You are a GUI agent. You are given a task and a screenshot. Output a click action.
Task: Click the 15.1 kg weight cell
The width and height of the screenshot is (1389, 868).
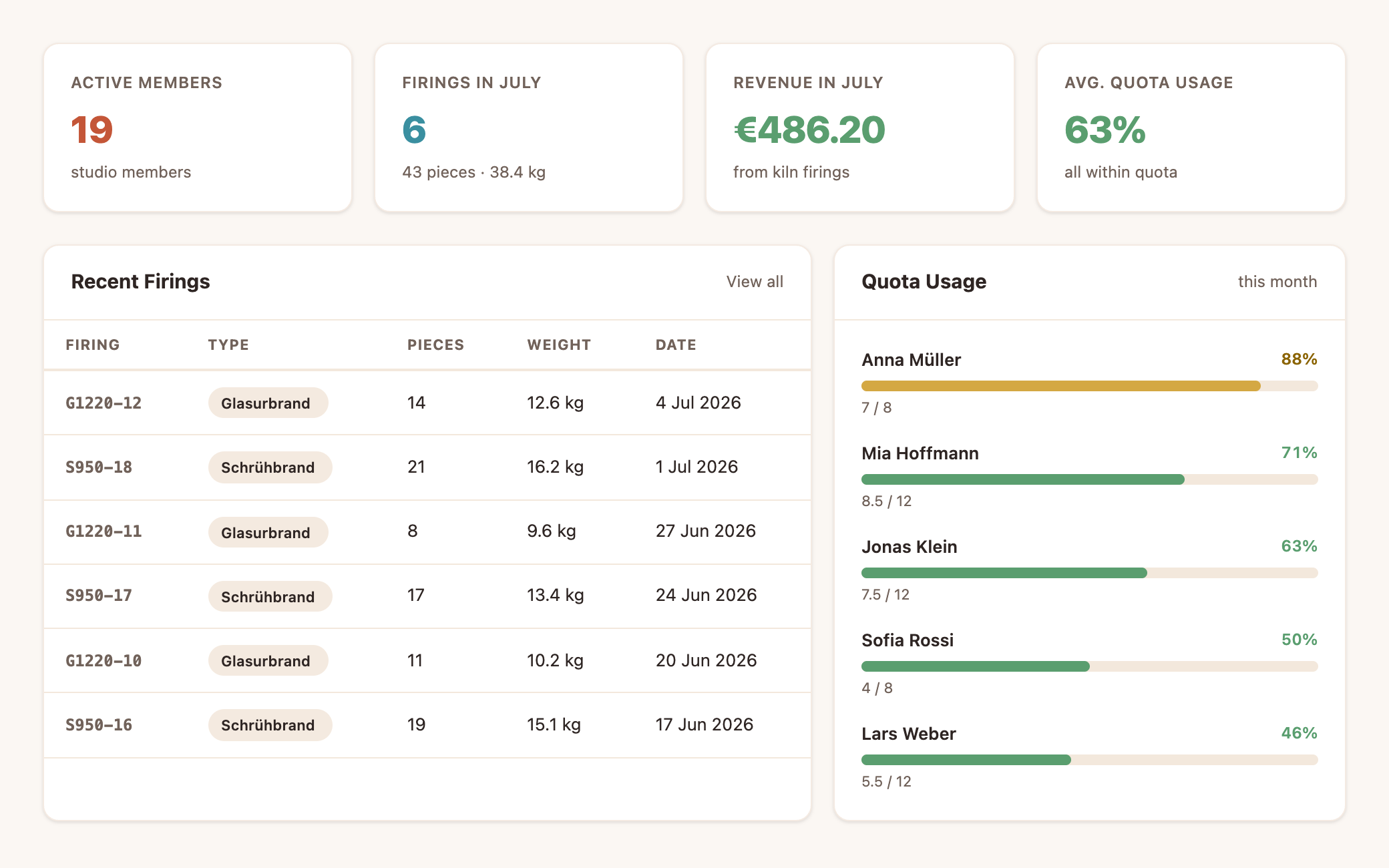[554, 724]
